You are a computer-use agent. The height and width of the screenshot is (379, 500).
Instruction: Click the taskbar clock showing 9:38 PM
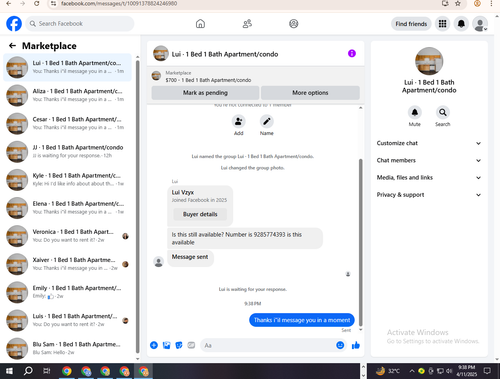(x=467, y=371)
